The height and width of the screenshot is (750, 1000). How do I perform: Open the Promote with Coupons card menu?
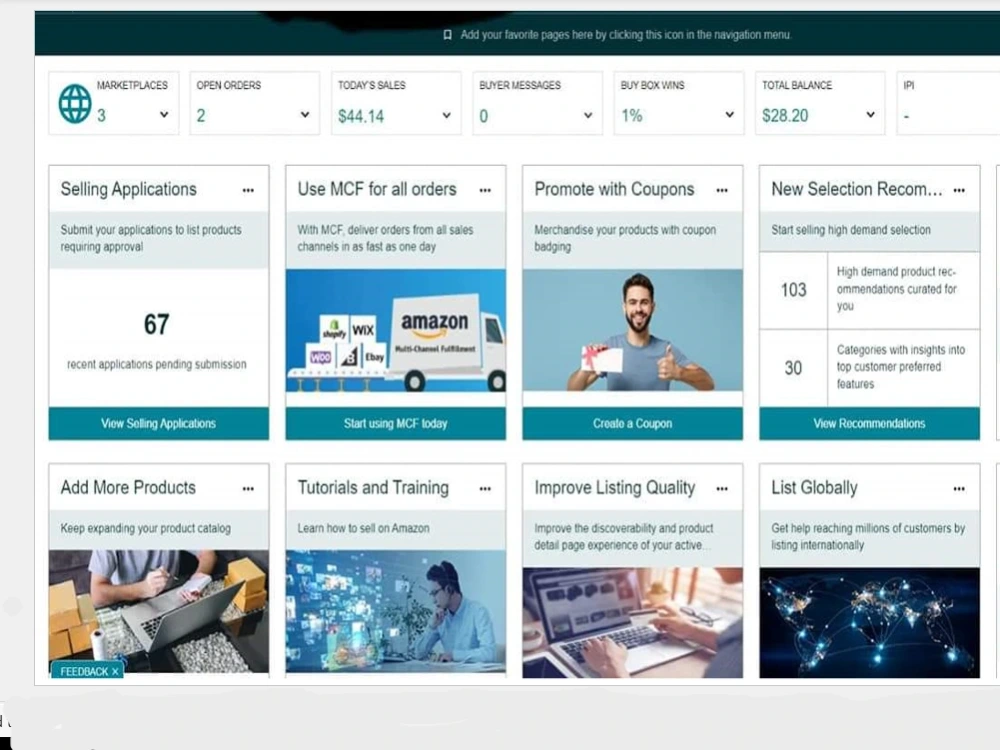click(722, 190)
